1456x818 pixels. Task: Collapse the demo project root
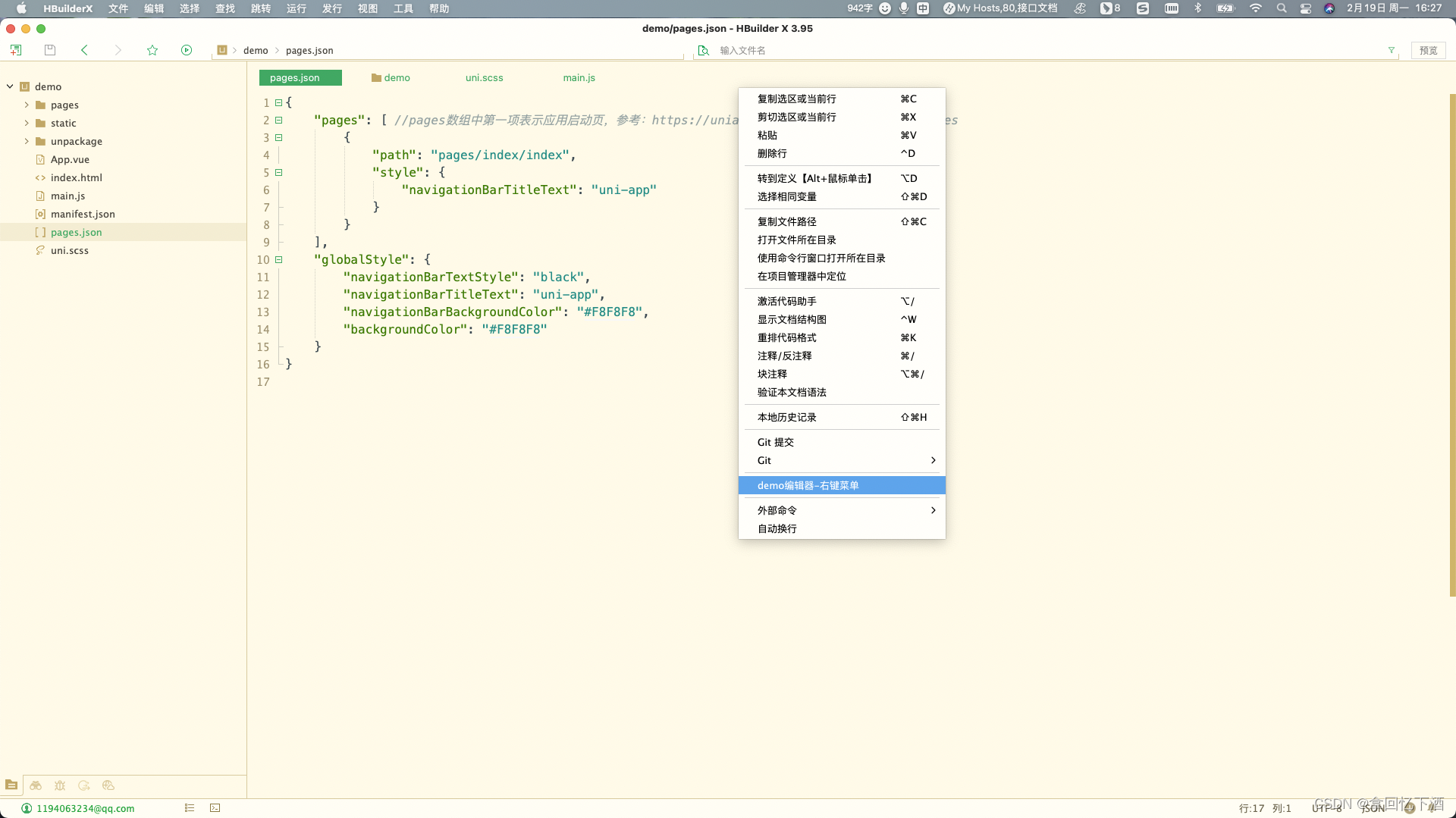(x=10, y=86)
